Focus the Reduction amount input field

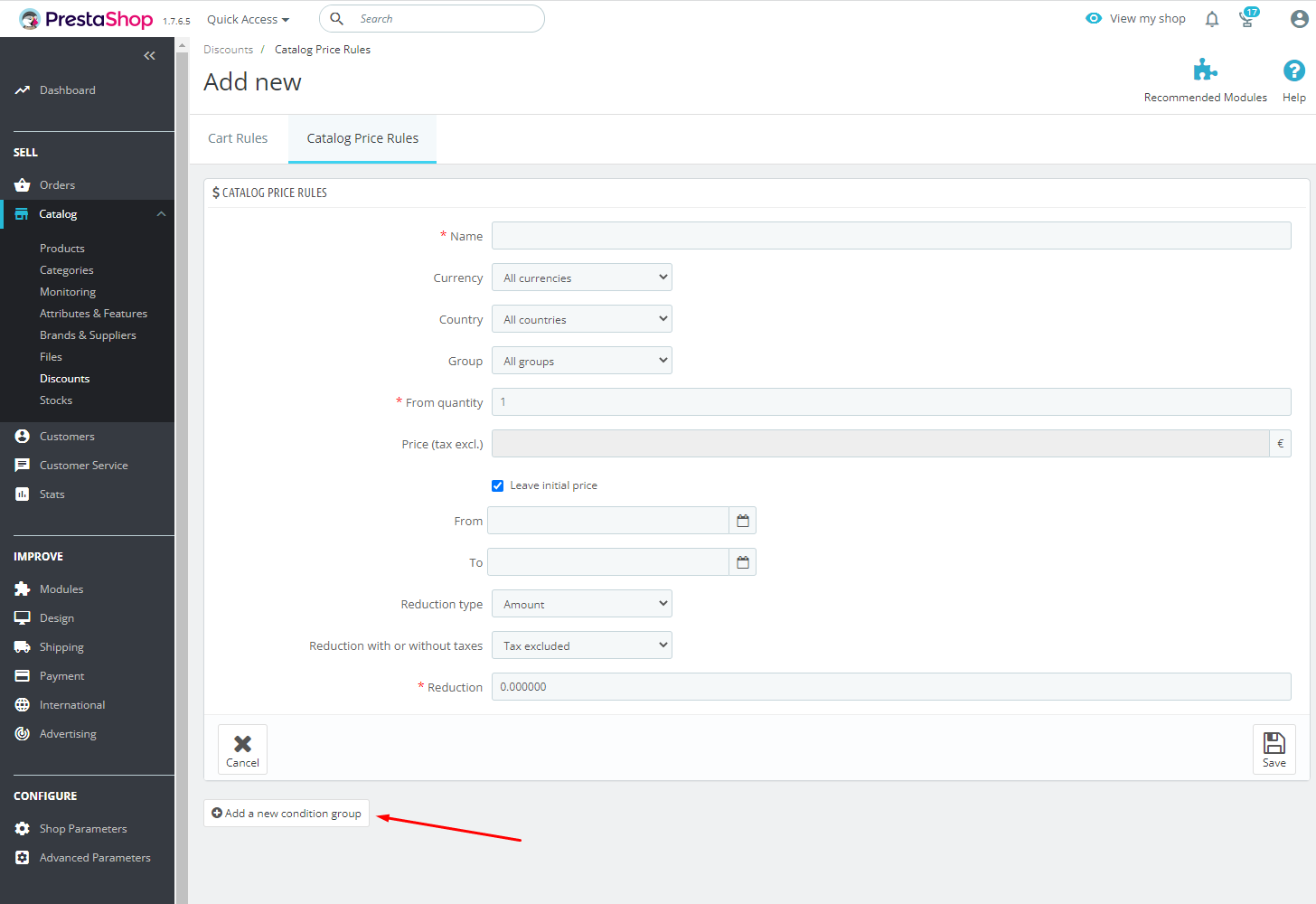891,686
